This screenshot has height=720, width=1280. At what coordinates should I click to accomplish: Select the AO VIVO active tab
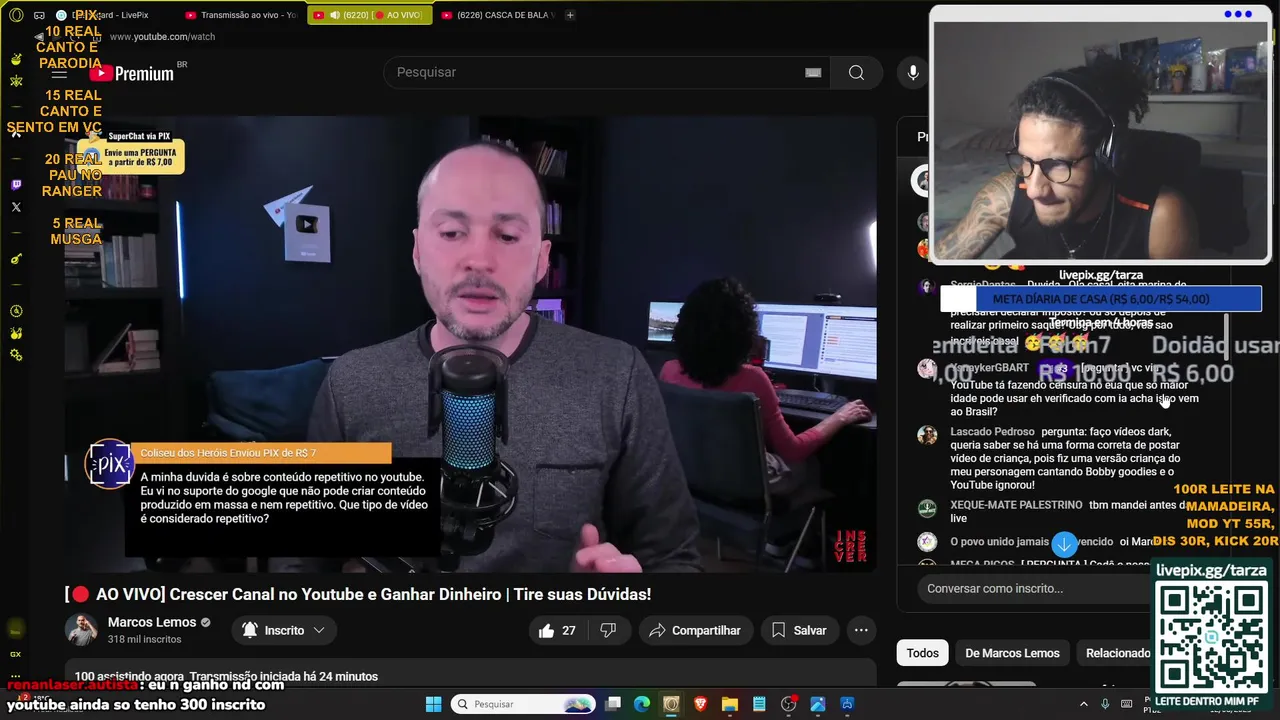(371, 15)
